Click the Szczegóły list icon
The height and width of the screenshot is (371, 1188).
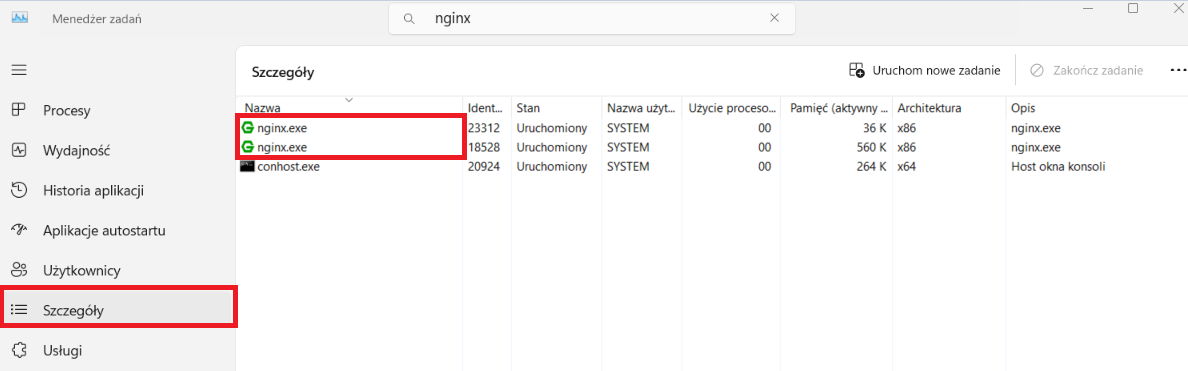[19, 310]
